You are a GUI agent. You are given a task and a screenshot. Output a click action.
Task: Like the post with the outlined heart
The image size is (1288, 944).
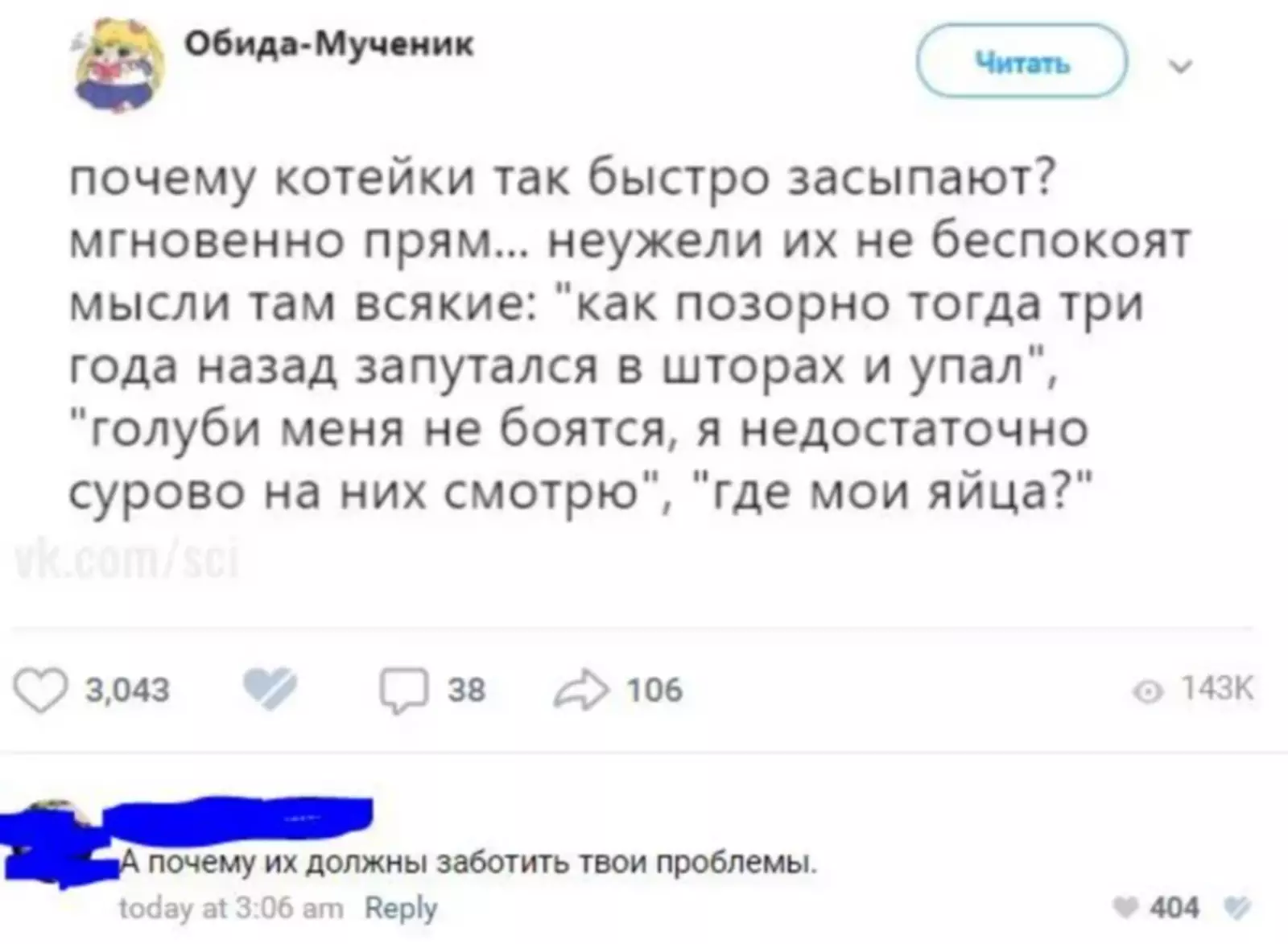40,691
